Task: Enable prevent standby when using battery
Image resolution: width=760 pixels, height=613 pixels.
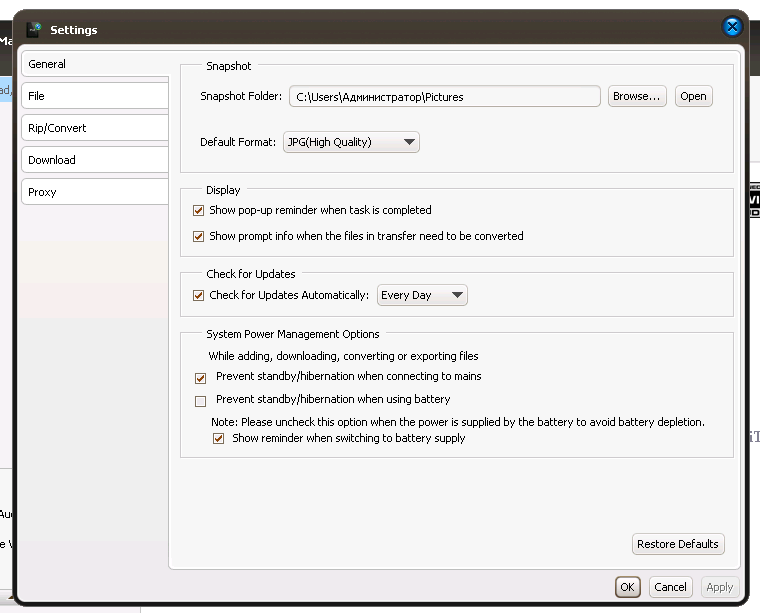Action: click(200, 401)
